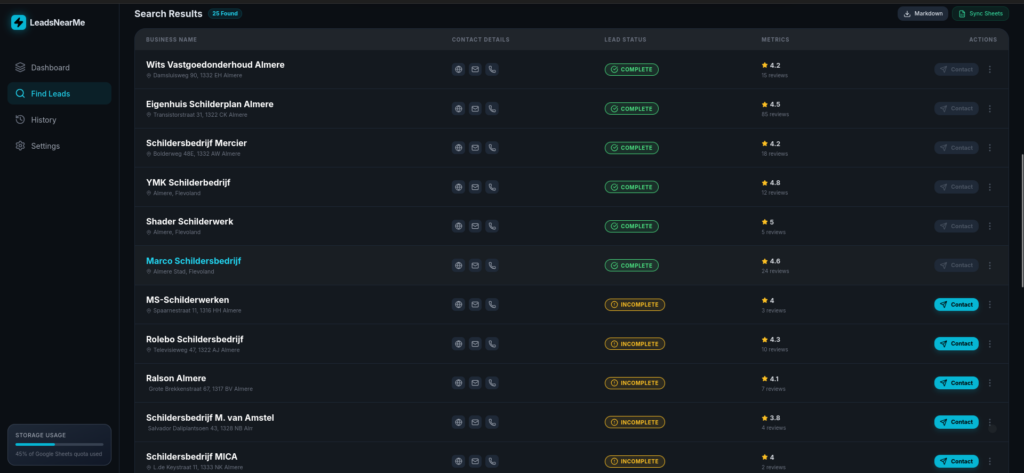1024x473 pixels.
Task: Click the 25 Found results badge
Action: click(225, 14)
